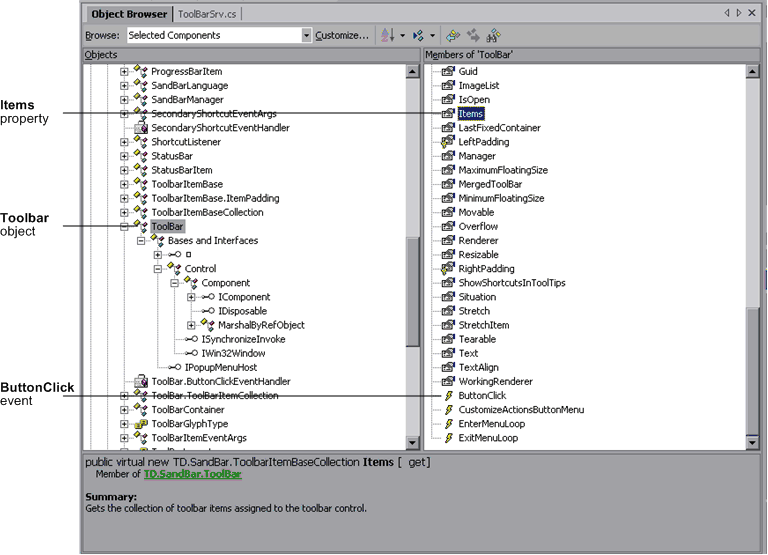768x555 pixels.
Task: Click the Sort Members icon in toolbar
Action: coord(418,35)
